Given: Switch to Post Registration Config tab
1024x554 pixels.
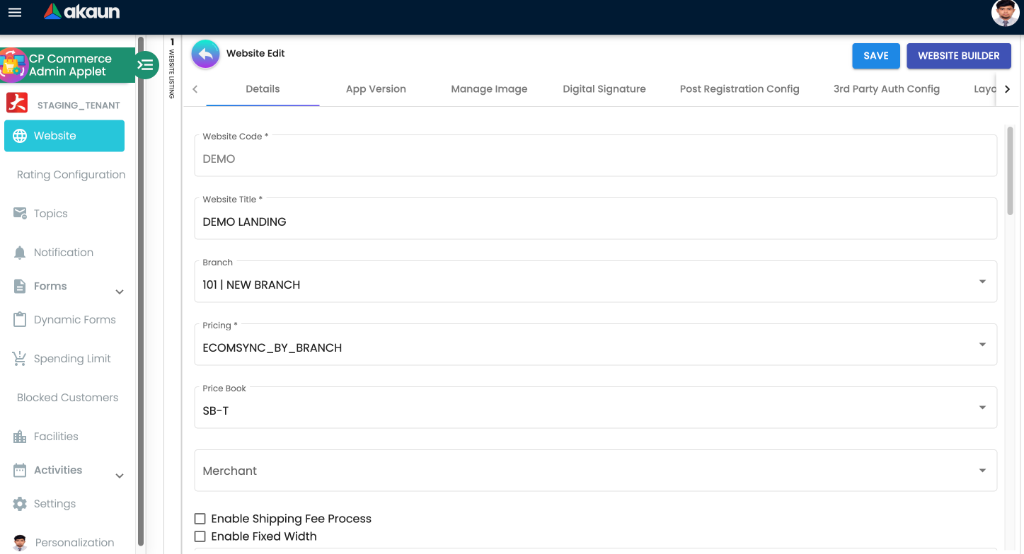Looking at the screenshot, I should click(739, 89).
